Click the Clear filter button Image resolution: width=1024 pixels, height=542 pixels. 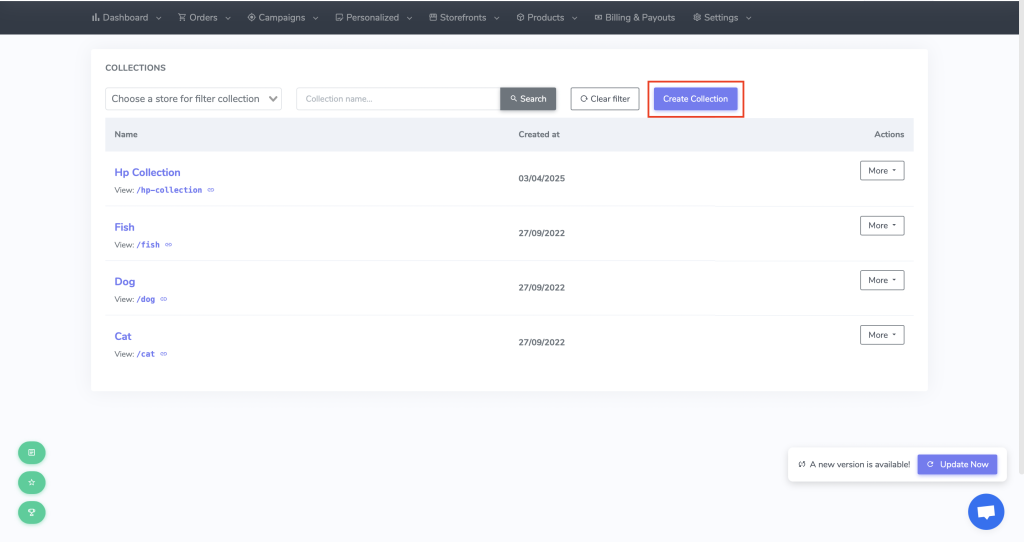pyautogui.click(x=605, y=99)
